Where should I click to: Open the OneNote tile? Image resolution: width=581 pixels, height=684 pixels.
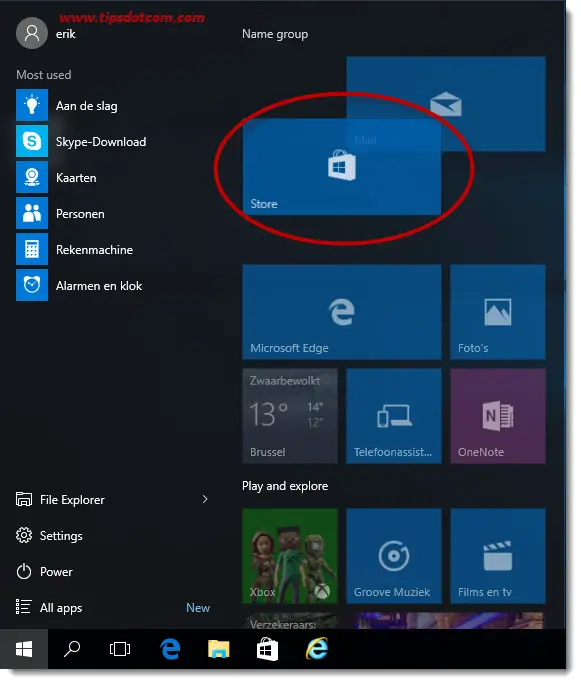498,416
